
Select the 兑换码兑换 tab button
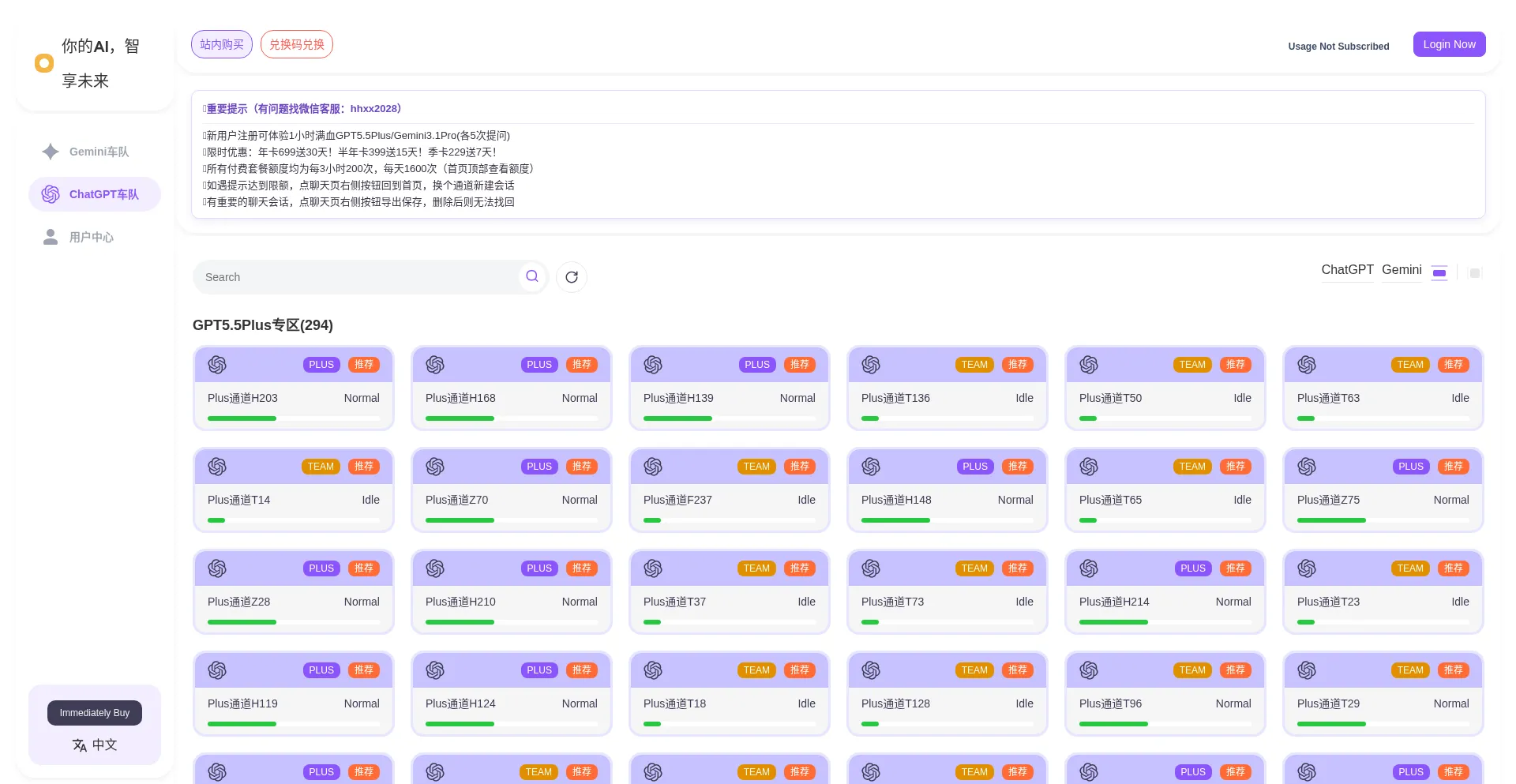[x=297, y=44]
